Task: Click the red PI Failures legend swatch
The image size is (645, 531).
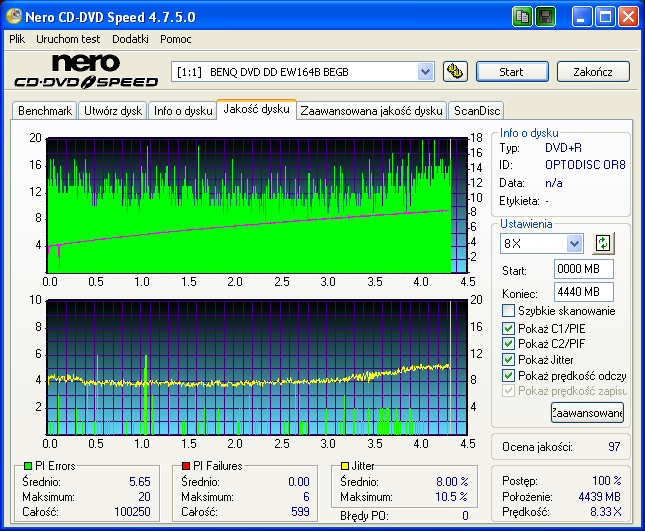Action: (186, 466)
